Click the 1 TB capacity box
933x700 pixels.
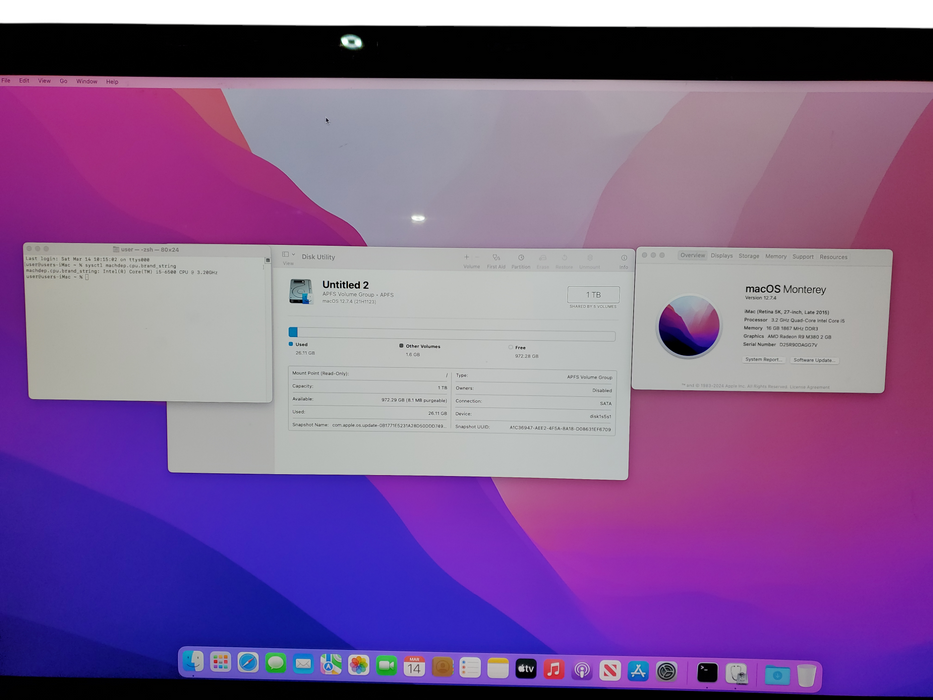(x=593, y=295)
